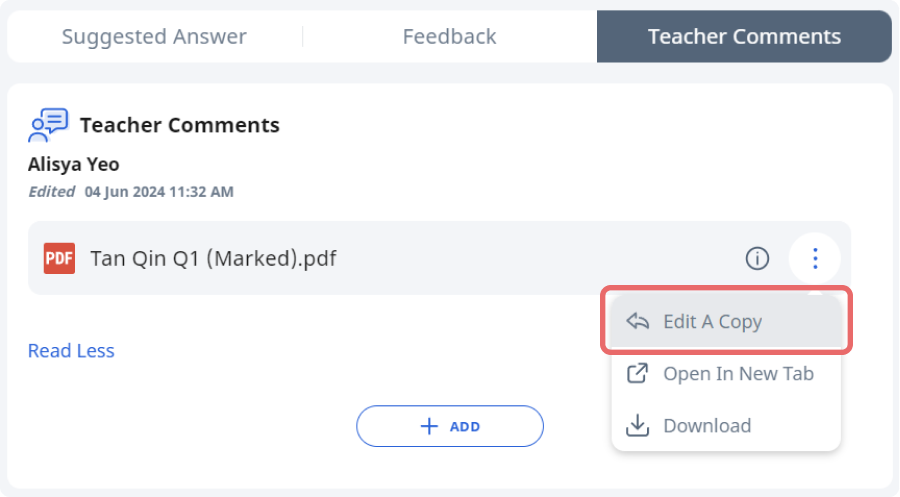Select Edit A Copy from the menu
The height and width of the screenshot is (497, 900).
726,321
